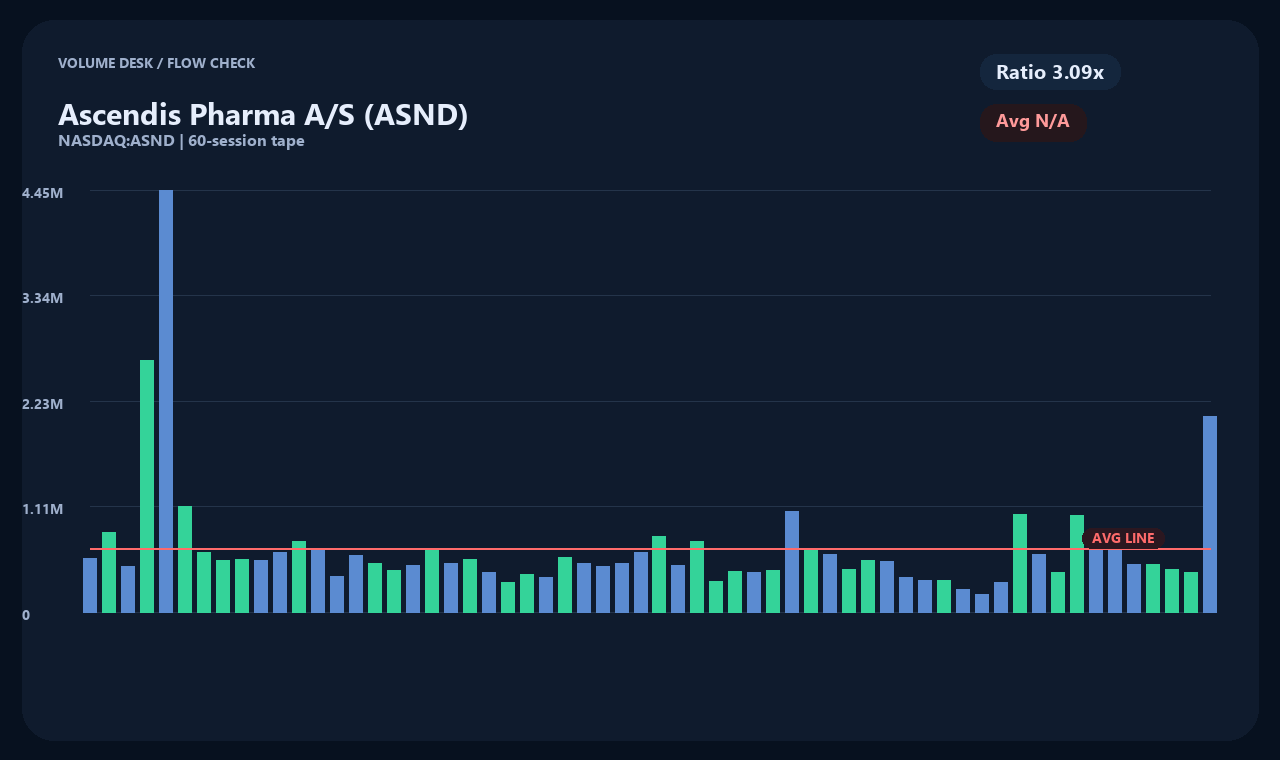Screen dimensions: 1280x760
Task: Select the tall green bar near 2.6M
Action: tap(147, 486)
